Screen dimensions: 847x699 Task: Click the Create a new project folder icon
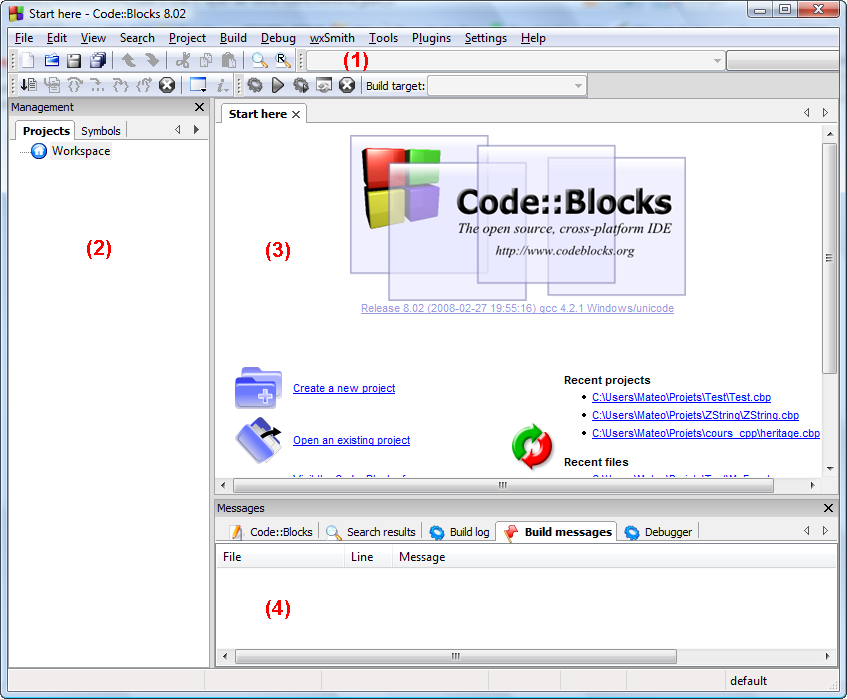(258, 388)
